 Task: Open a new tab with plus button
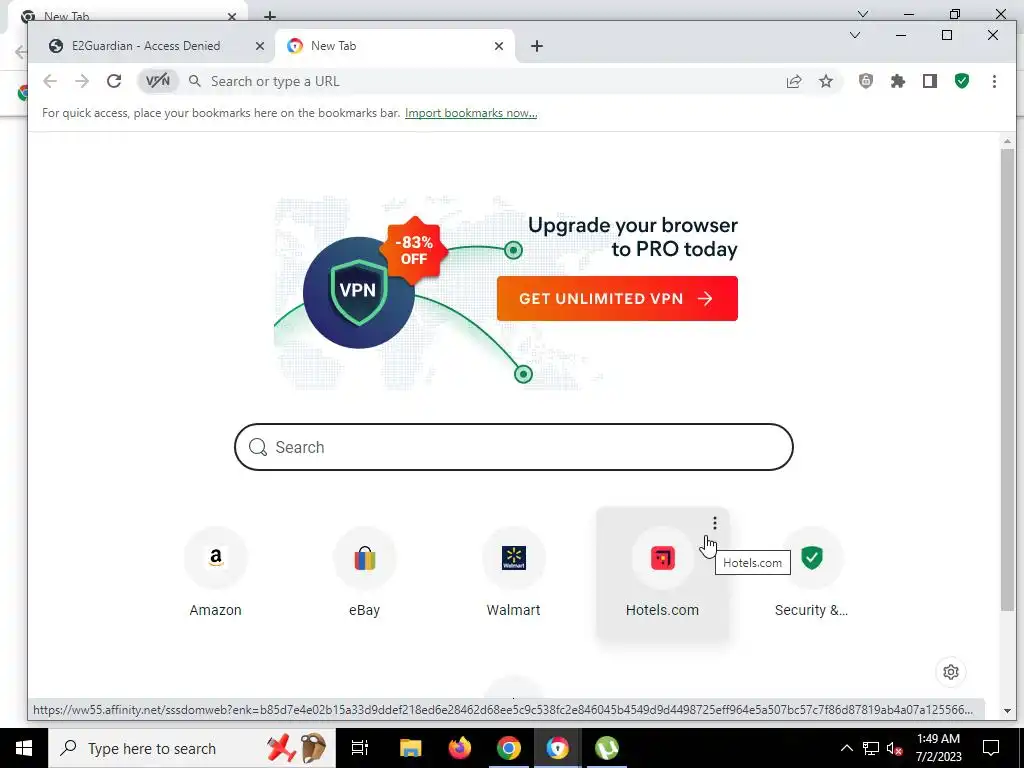click(x=537, y=46)
